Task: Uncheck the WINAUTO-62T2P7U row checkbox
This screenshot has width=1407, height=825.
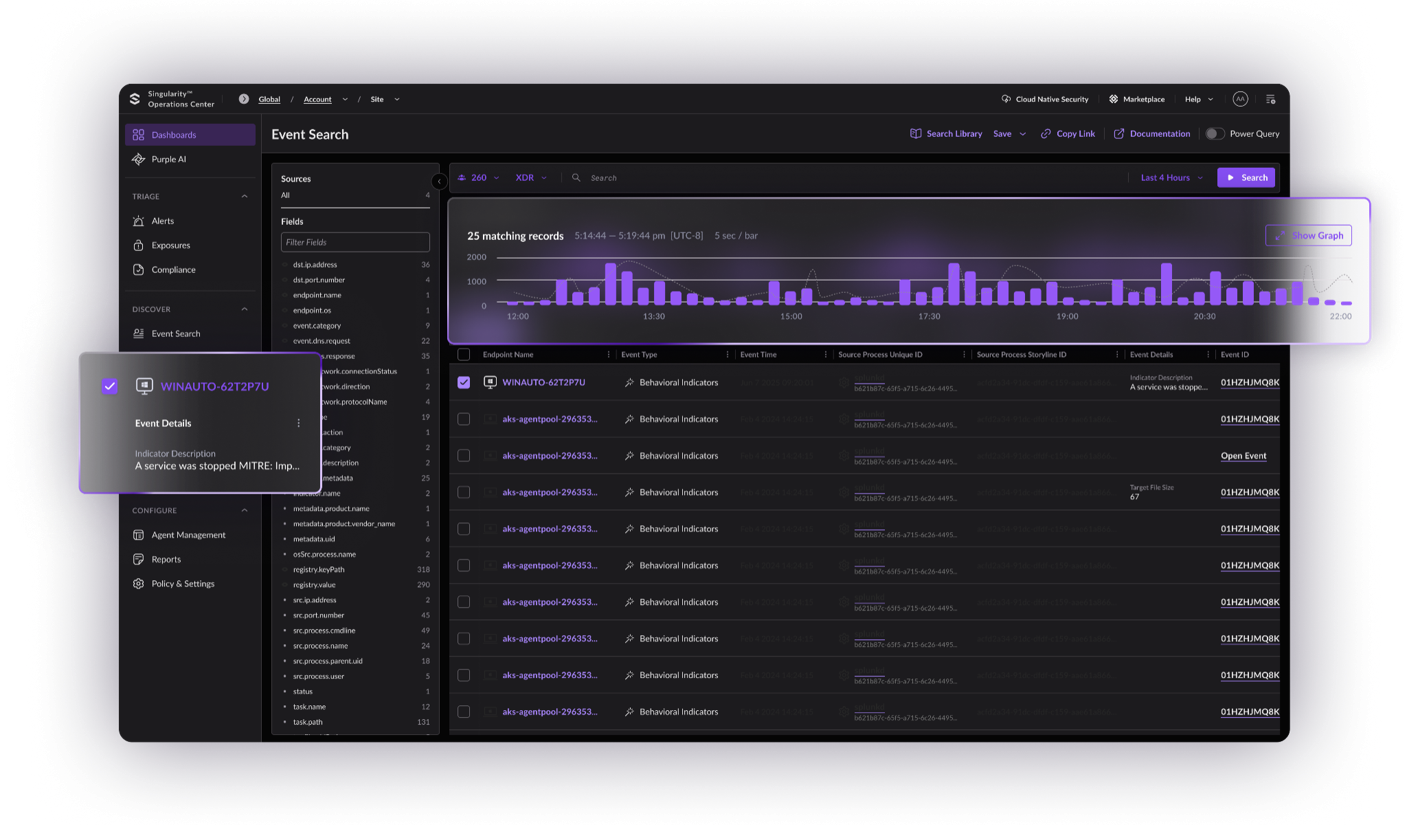Action: (x=463, y=383)
